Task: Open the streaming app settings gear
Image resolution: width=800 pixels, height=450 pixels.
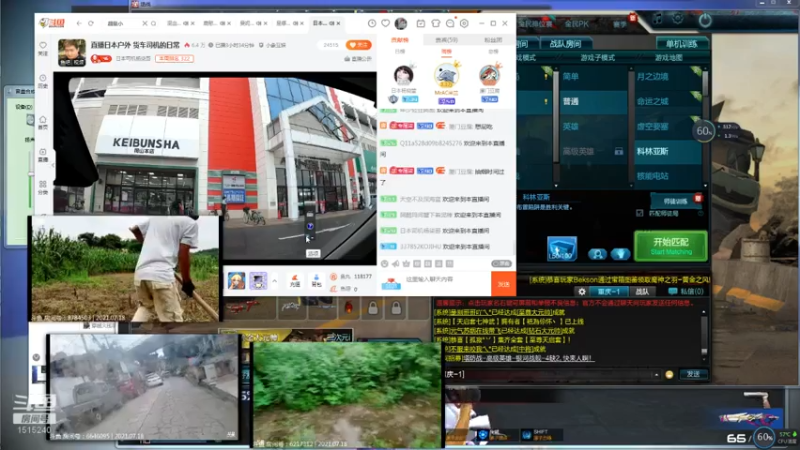Action: click(464, 23)
